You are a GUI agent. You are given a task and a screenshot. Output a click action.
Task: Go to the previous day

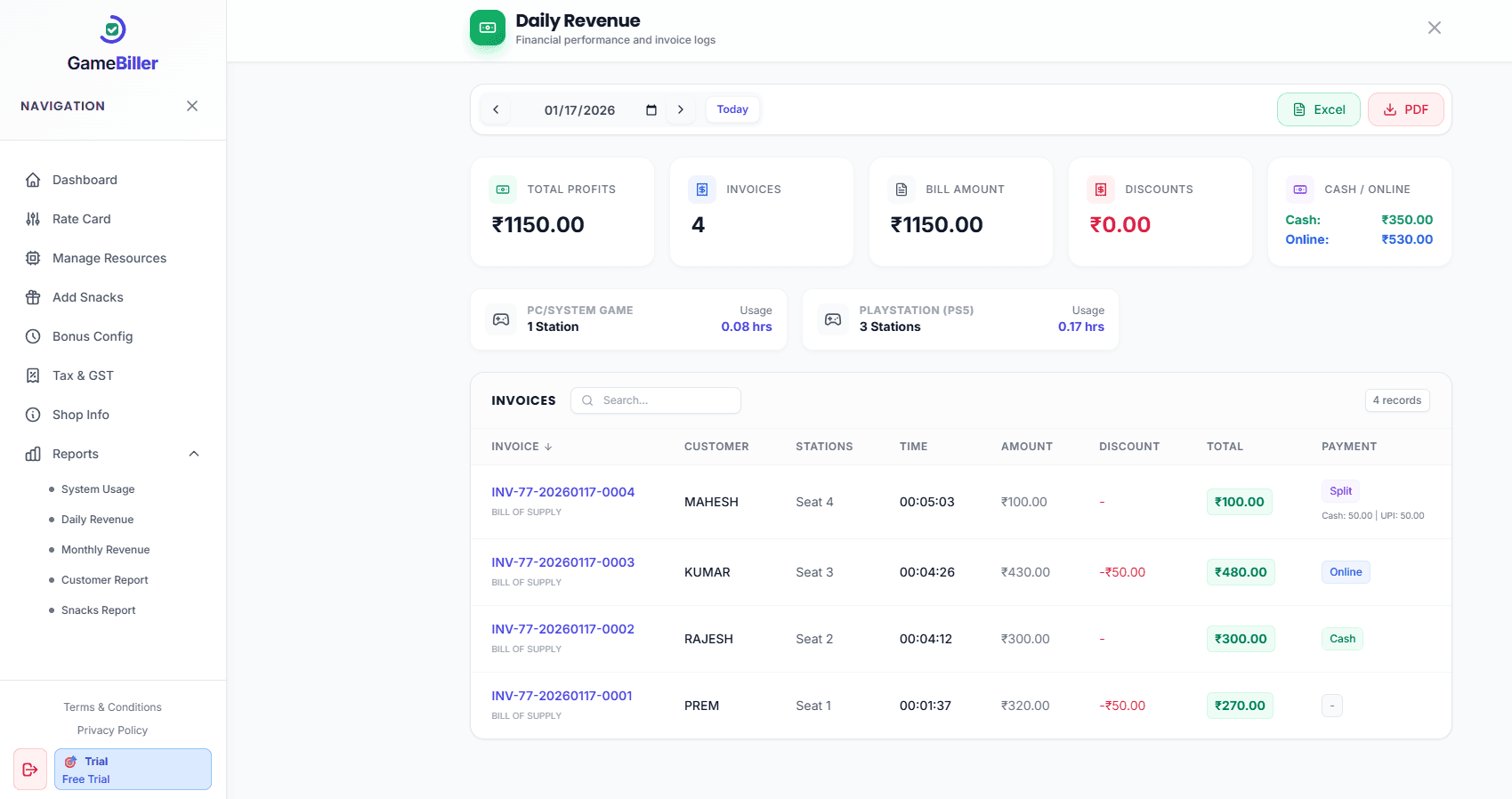(496, 110)
